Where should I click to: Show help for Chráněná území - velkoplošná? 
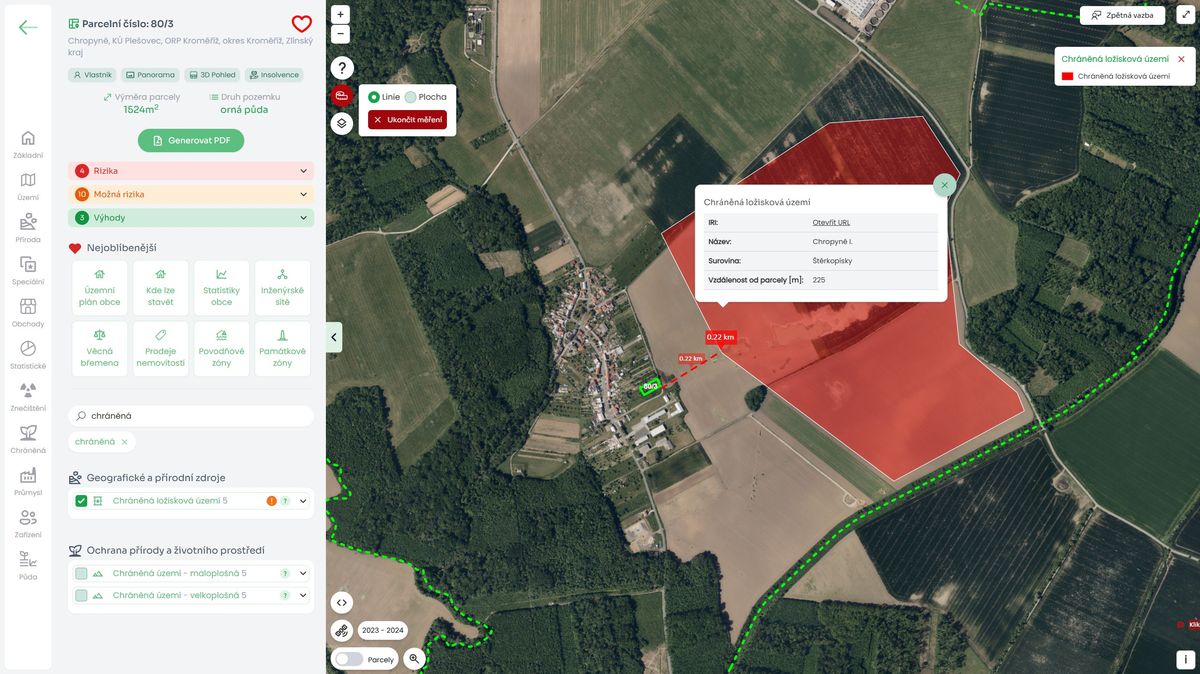(285, 596)
